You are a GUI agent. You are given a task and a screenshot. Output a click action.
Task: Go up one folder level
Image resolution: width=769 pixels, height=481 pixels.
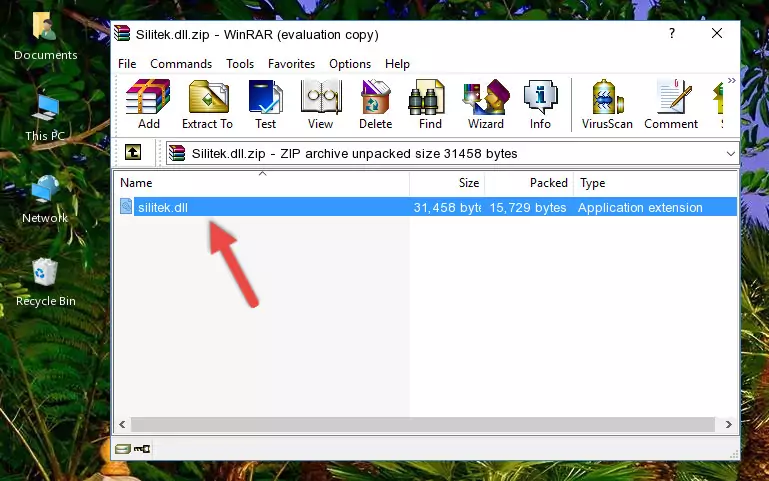133,152
